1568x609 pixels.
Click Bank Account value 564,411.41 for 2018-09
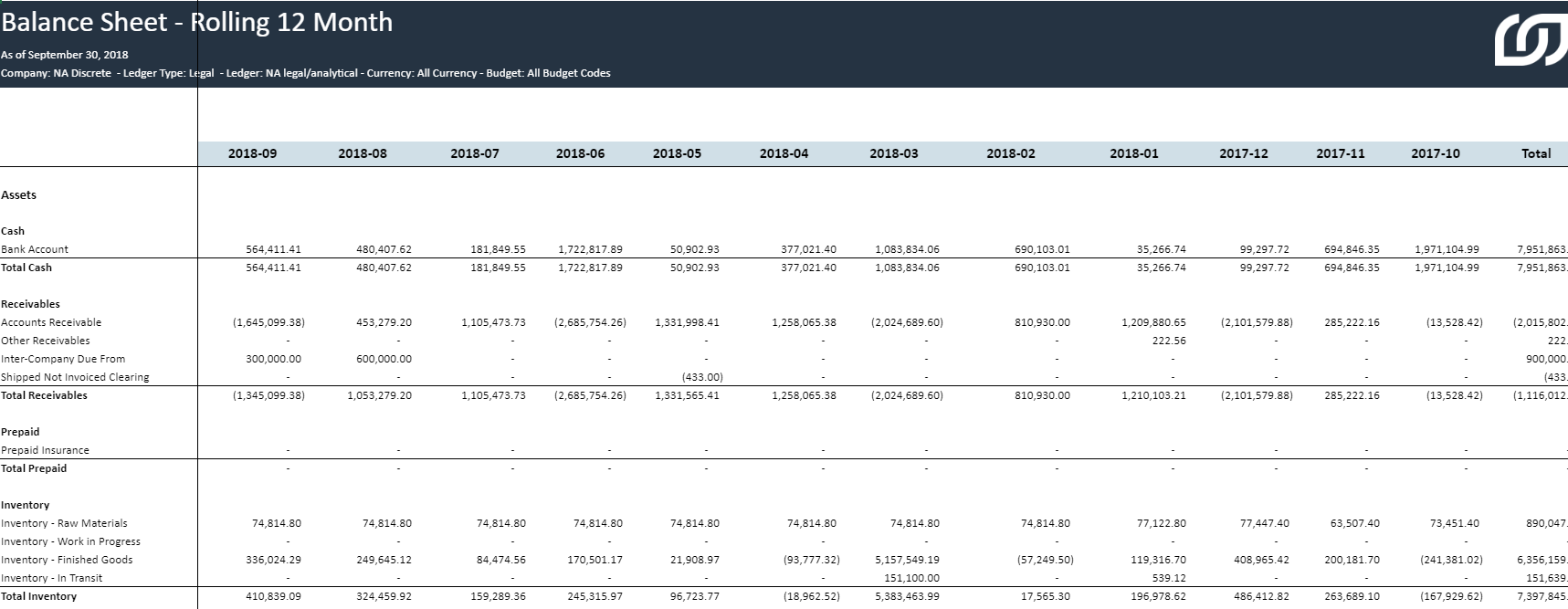(x=274, y=249)
